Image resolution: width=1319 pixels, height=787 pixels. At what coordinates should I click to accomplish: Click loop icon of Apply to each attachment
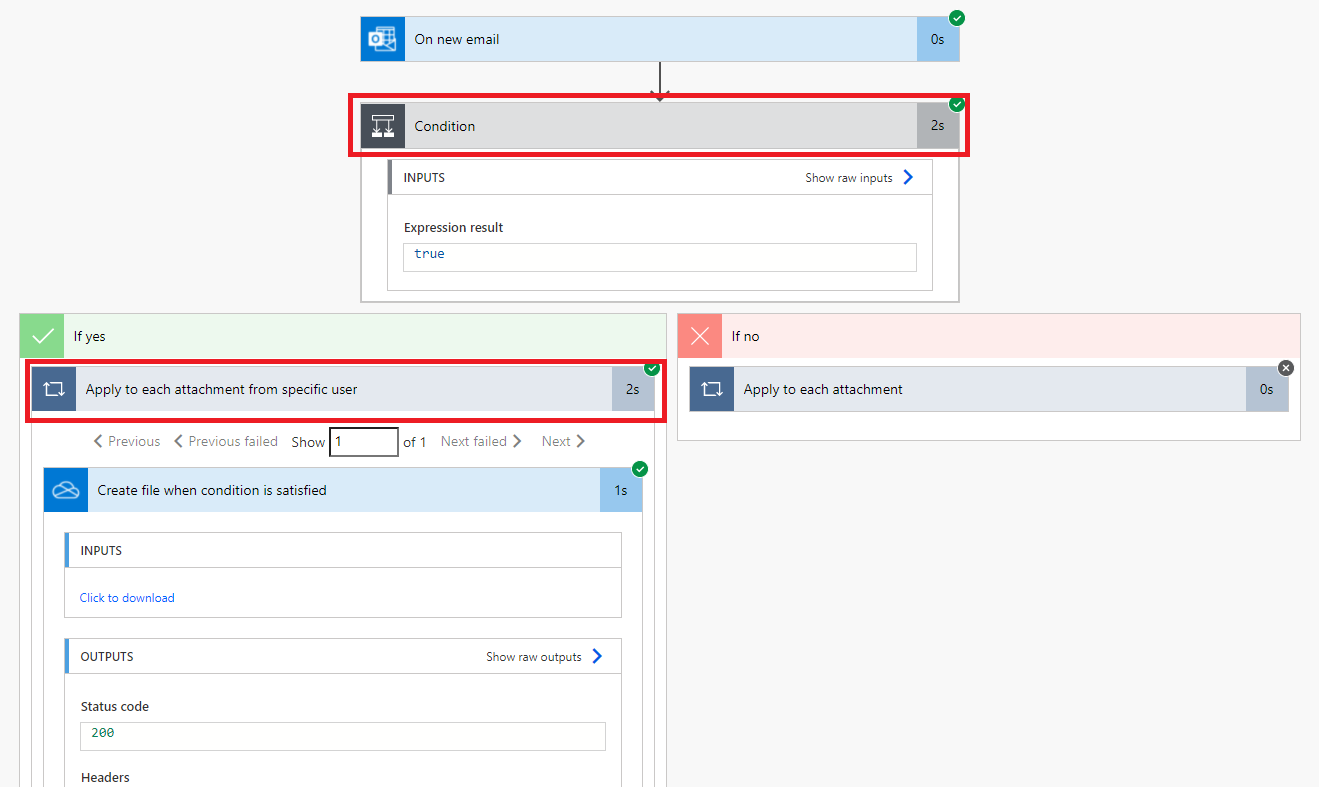pyautogui.click(x=712, y=389)
